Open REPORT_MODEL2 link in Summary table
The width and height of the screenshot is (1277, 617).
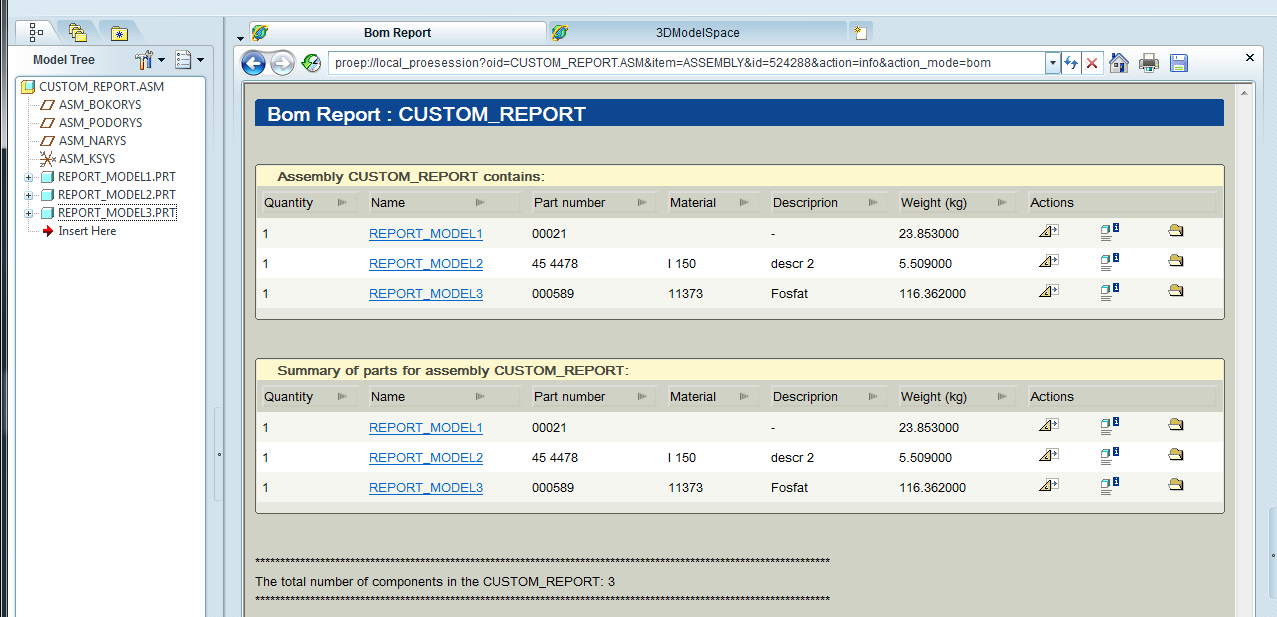[426, 458]
